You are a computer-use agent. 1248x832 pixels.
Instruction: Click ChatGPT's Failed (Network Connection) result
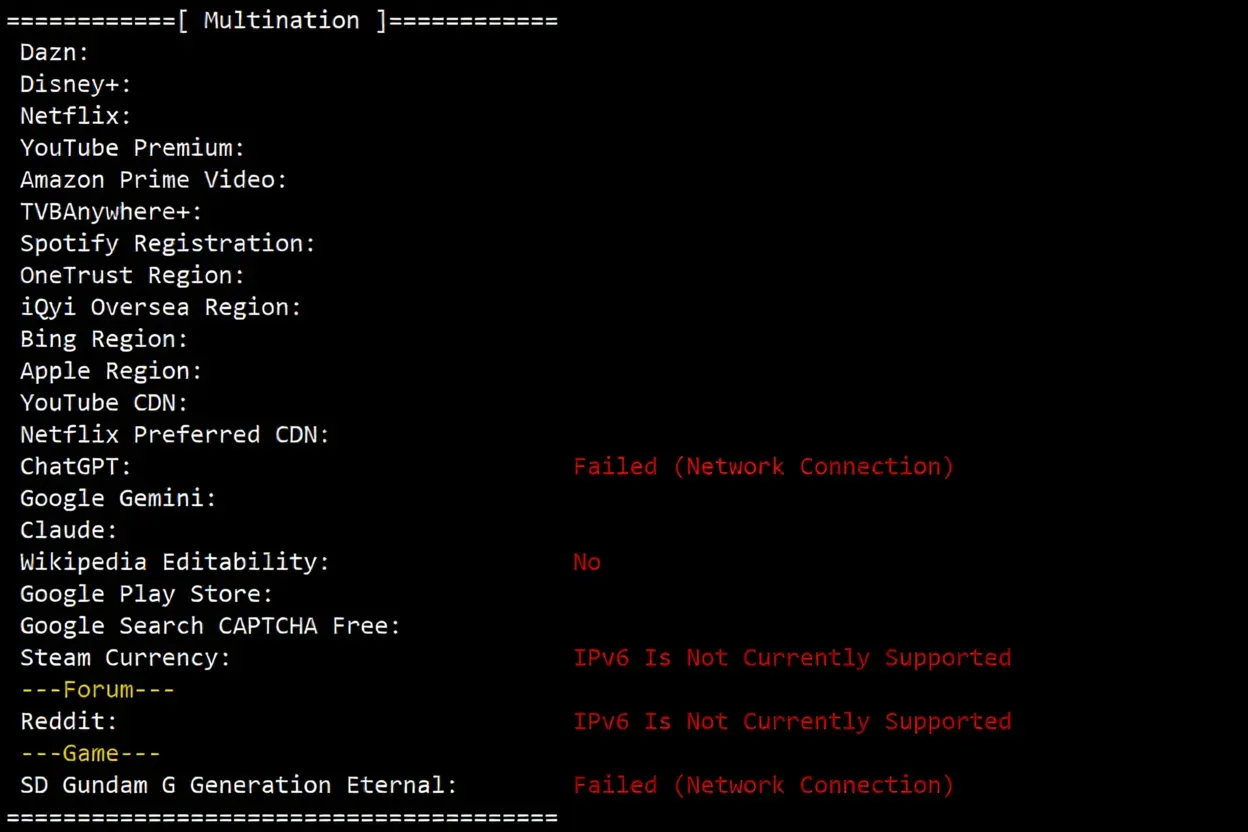pos(763,467)
